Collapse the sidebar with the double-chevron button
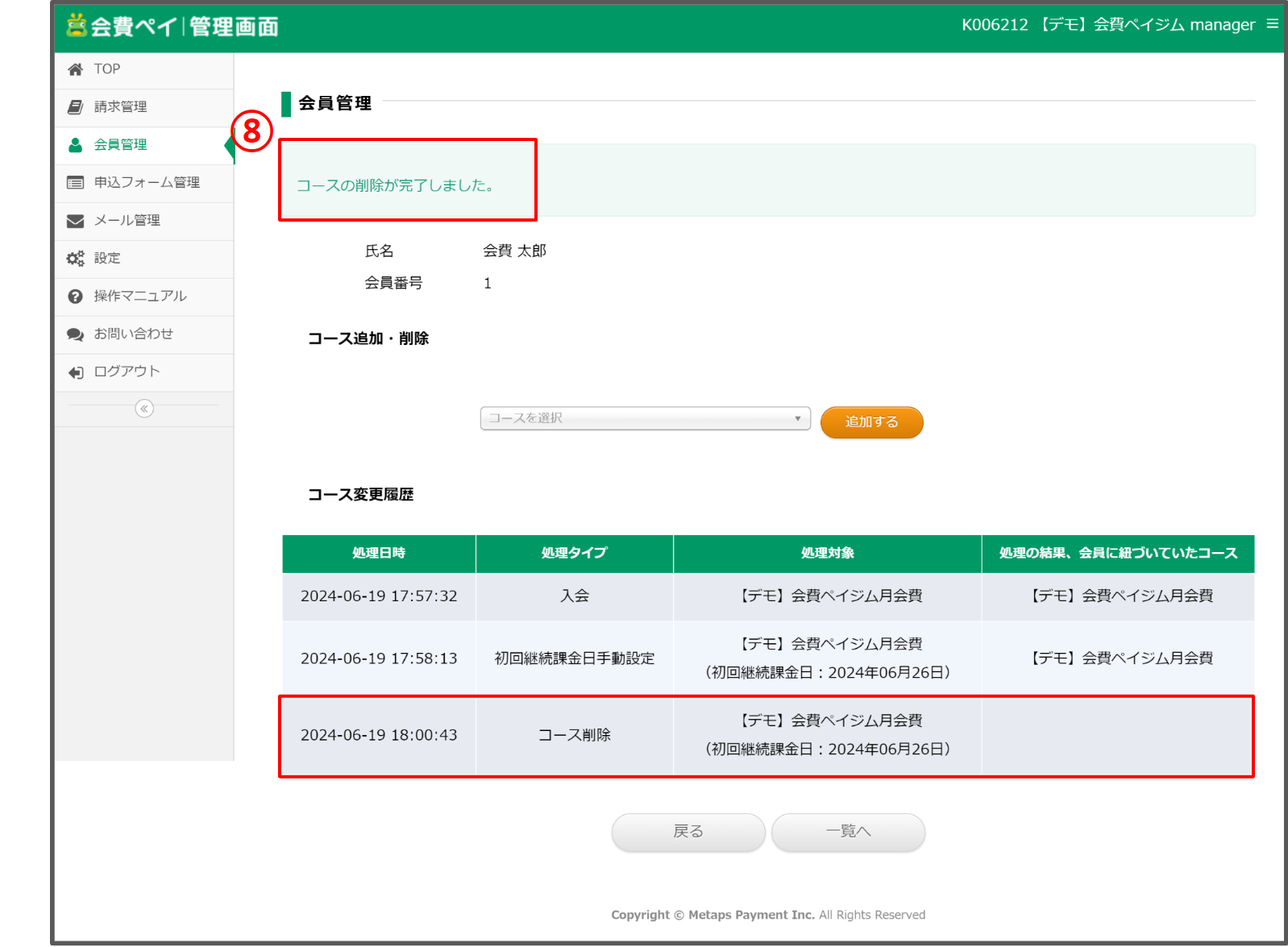1288x947 pixels. 144,409
